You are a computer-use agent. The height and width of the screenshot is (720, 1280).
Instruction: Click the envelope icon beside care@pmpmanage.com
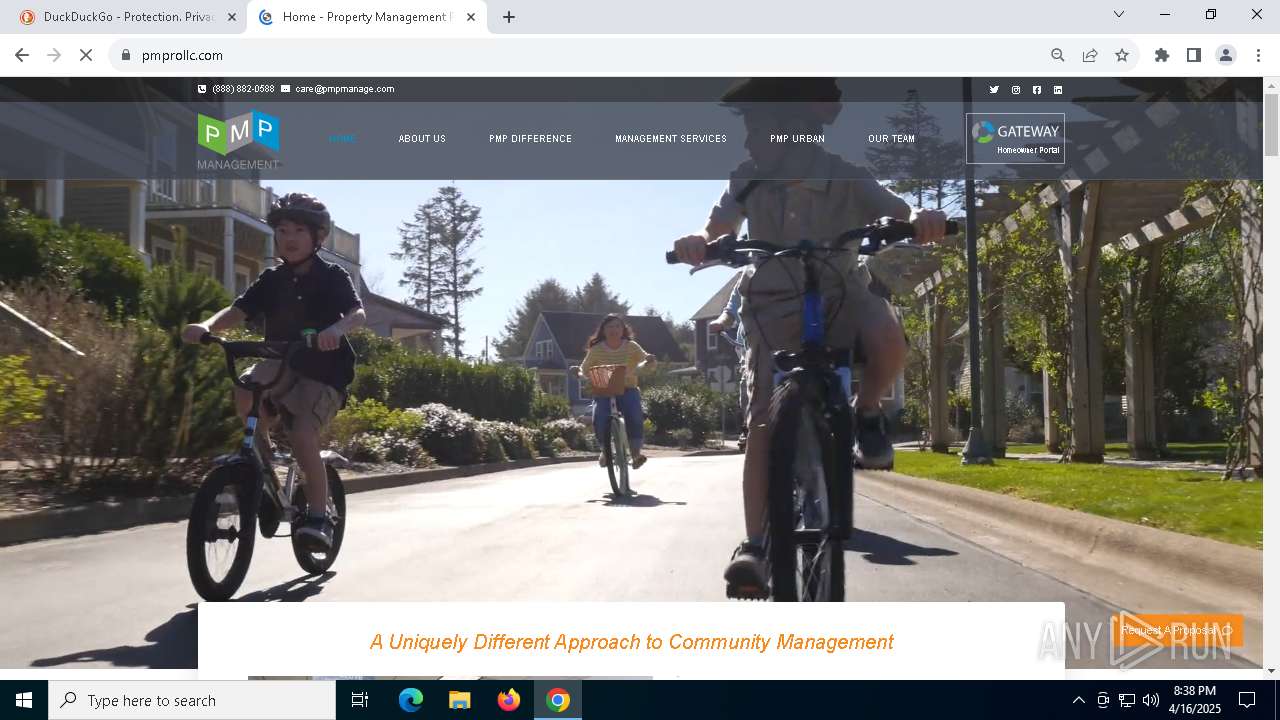[285, 89]
